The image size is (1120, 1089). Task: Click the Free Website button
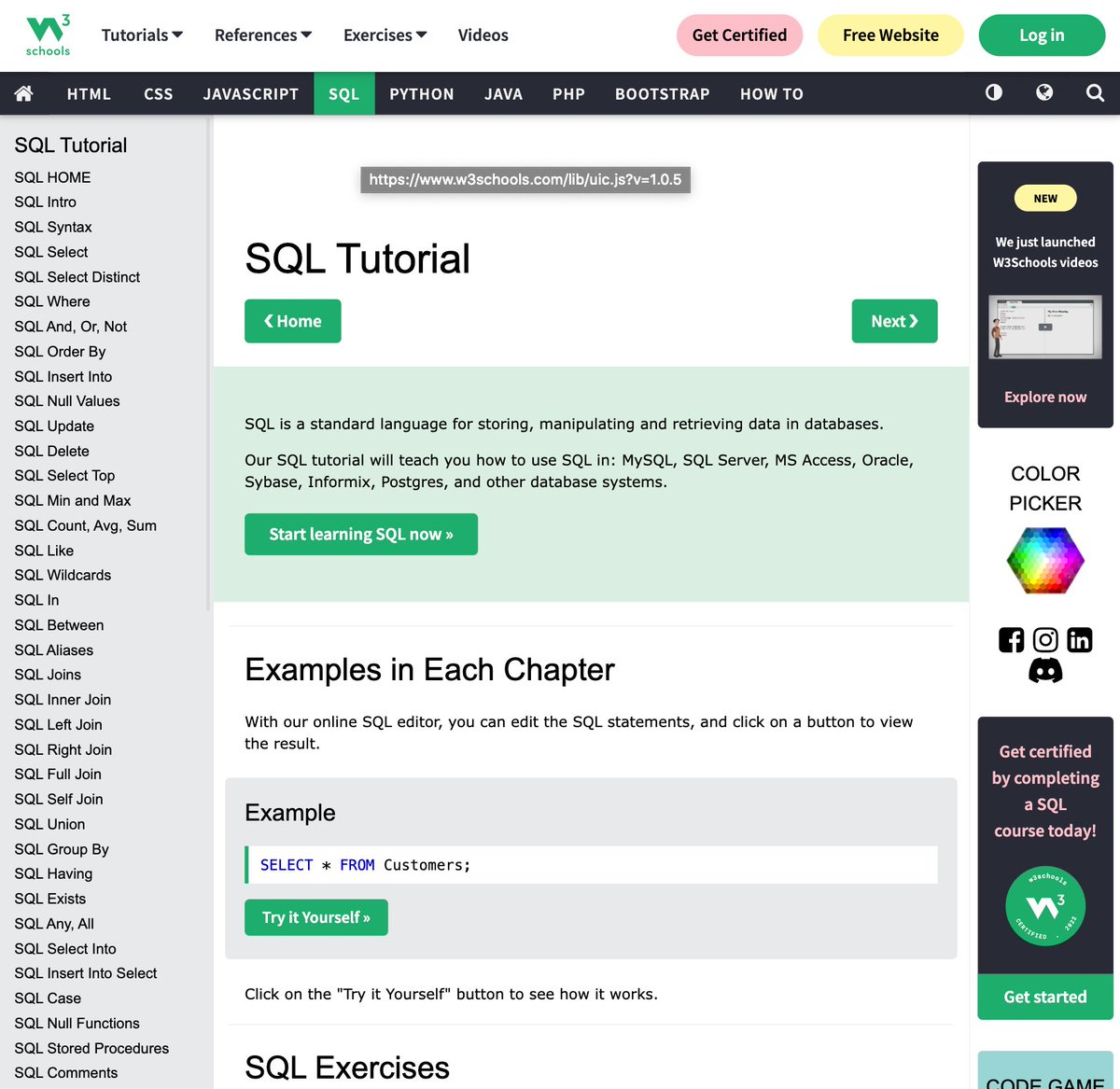tap(890, 35)
